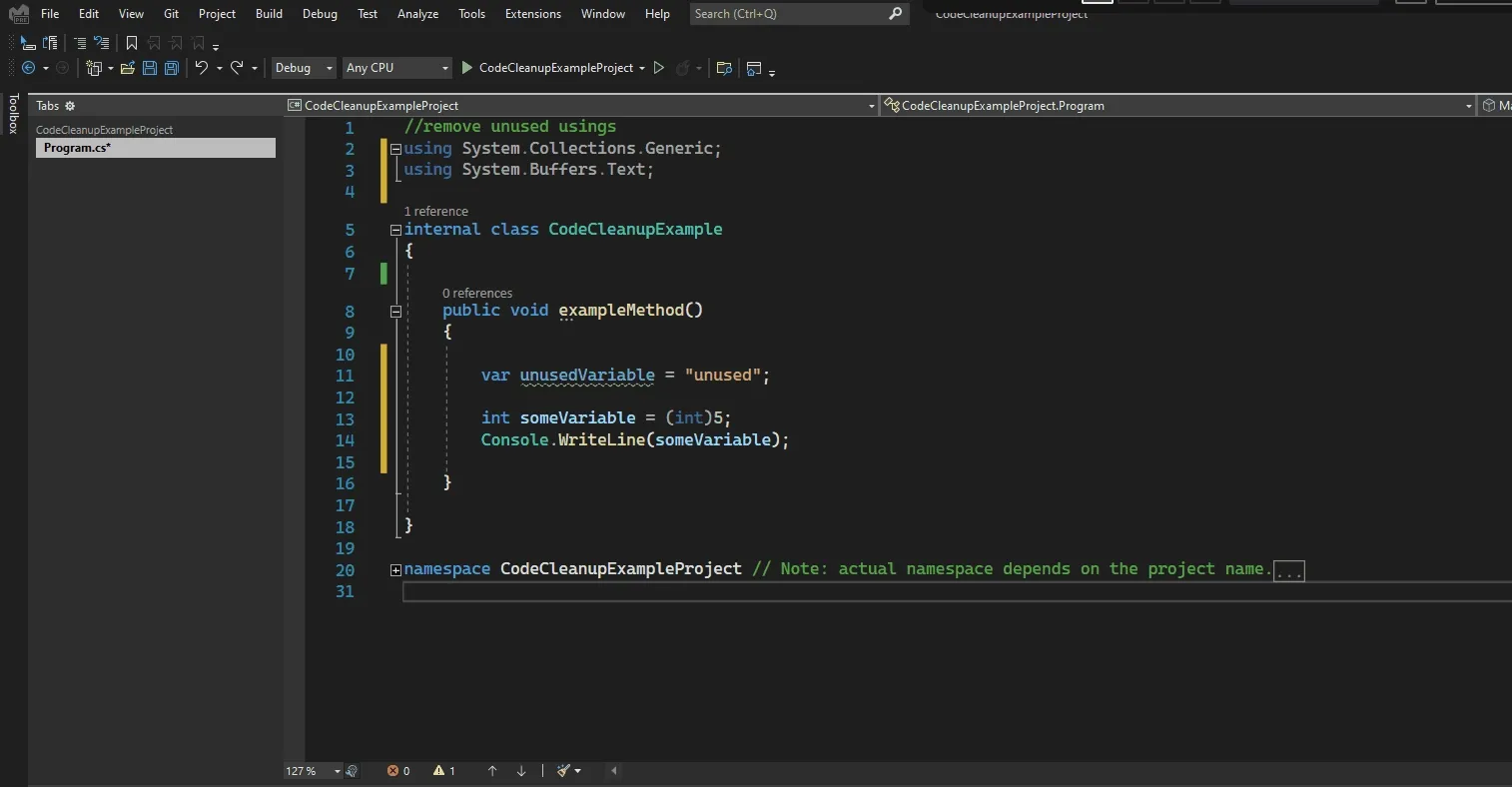Open the Build menu

click(269, 14)
